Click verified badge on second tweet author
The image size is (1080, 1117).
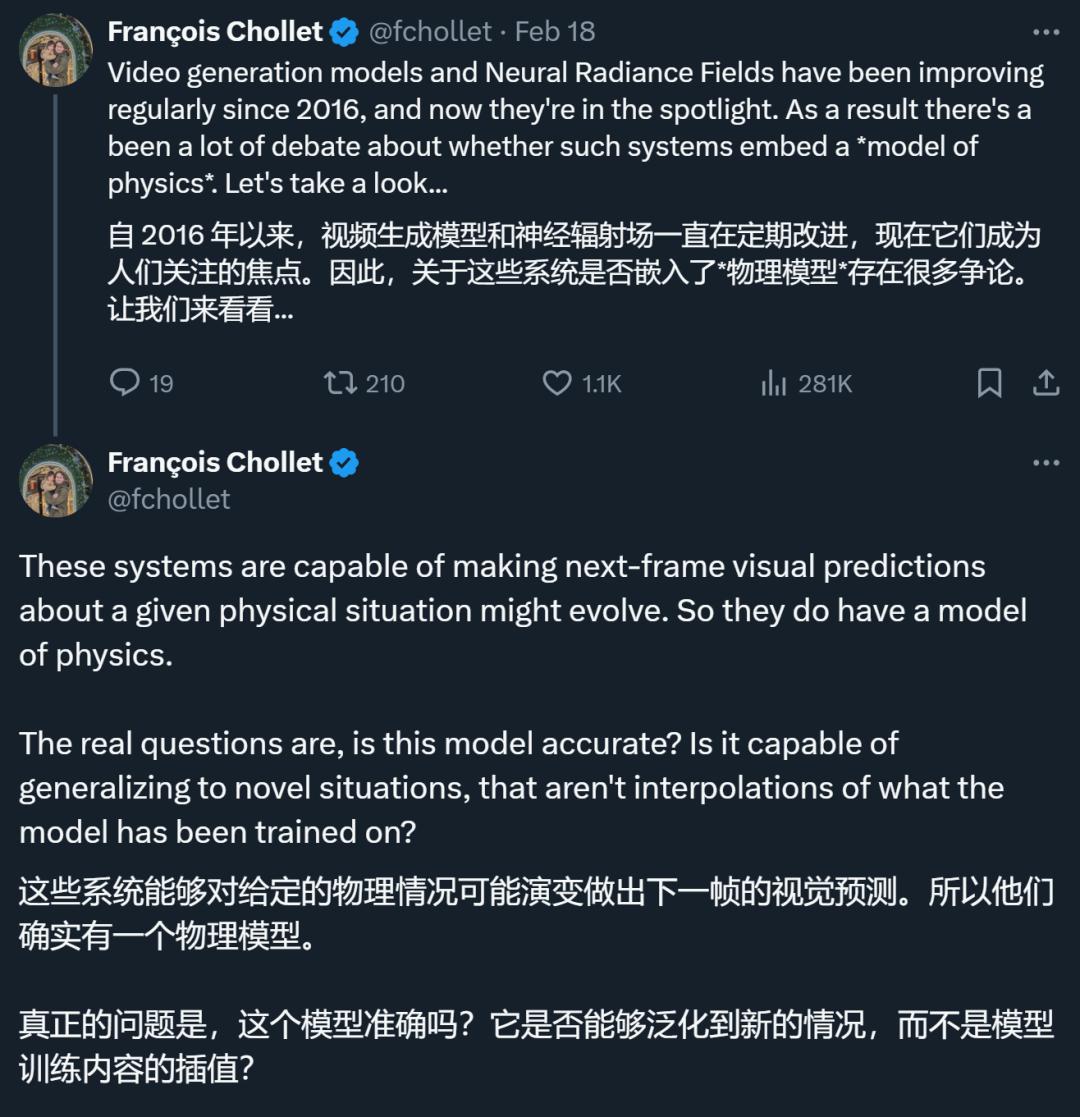[344, 464]
